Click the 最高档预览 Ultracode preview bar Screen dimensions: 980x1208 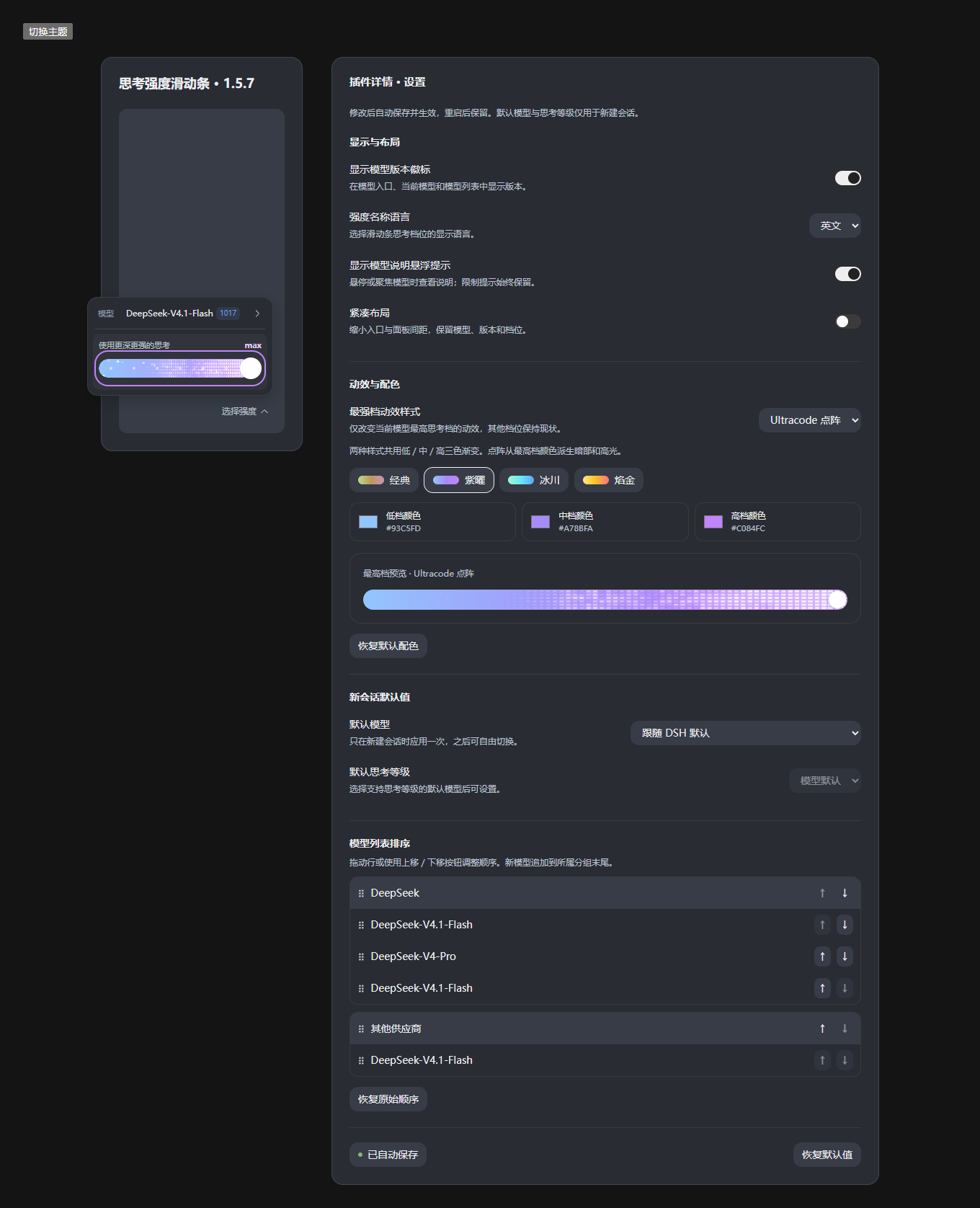[605, 600]
